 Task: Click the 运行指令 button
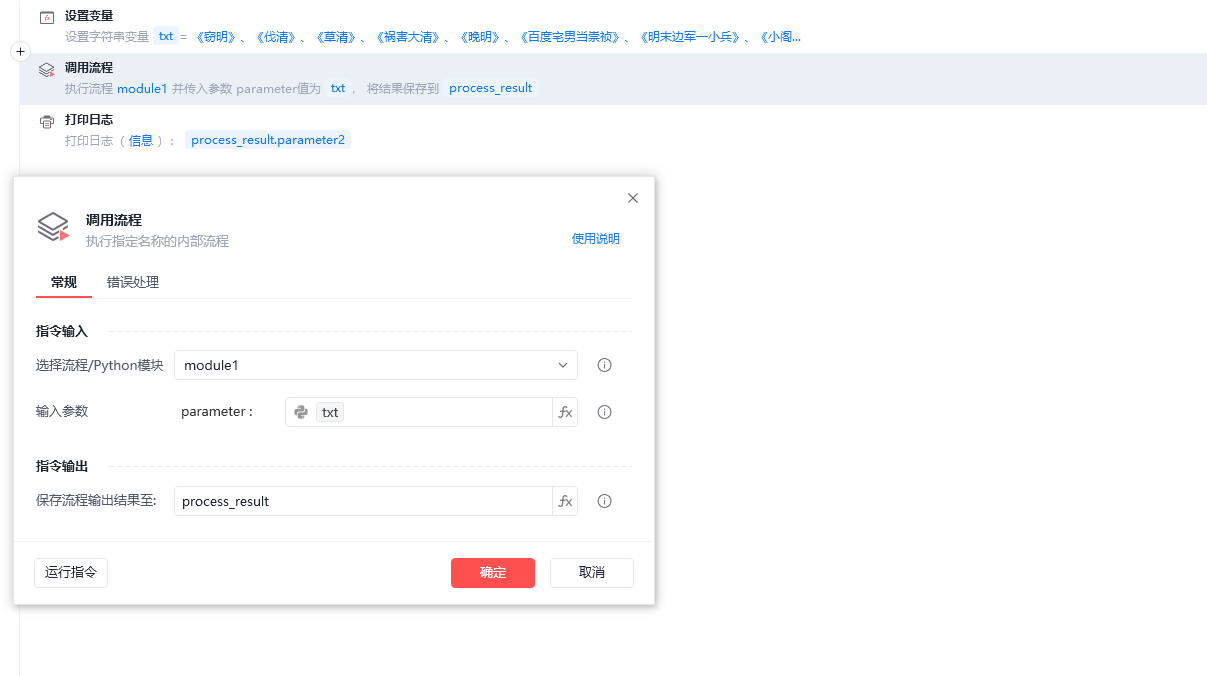[71, 572]
